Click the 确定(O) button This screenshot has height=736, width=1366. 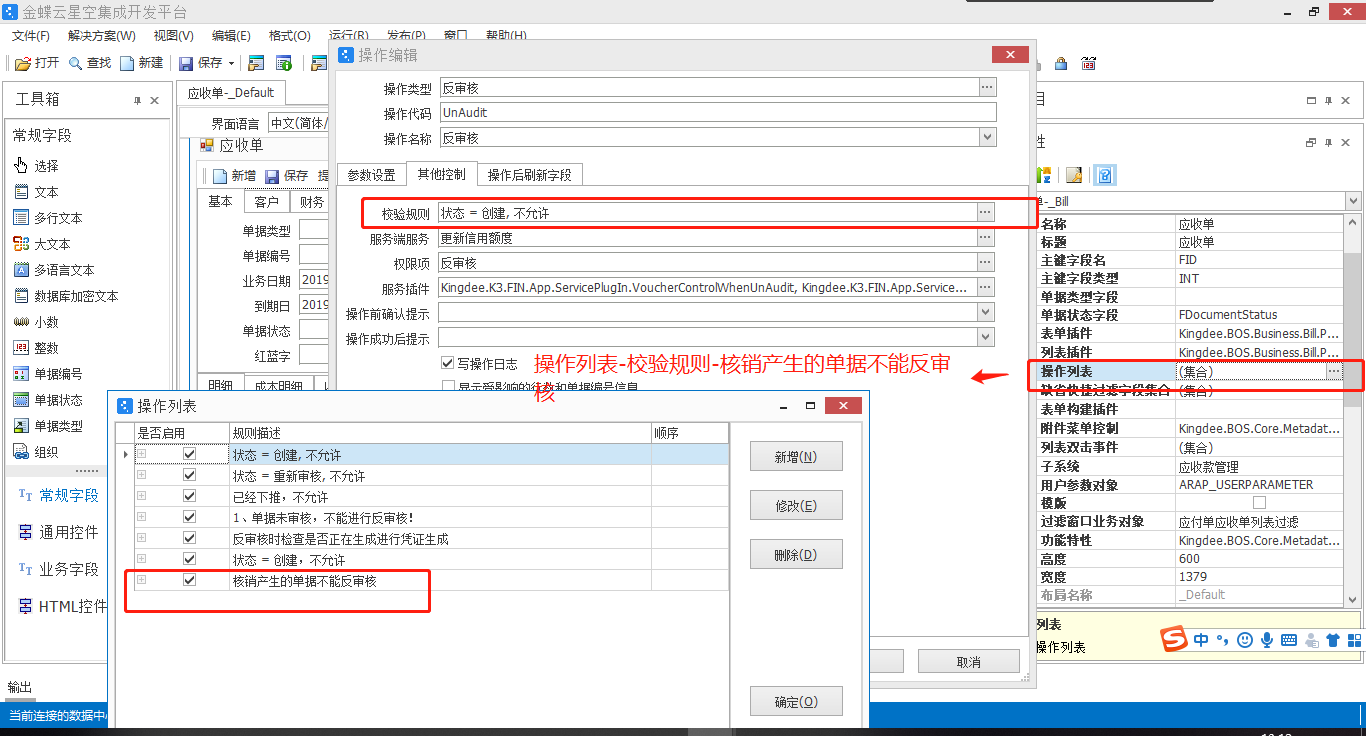pos(796,701)
